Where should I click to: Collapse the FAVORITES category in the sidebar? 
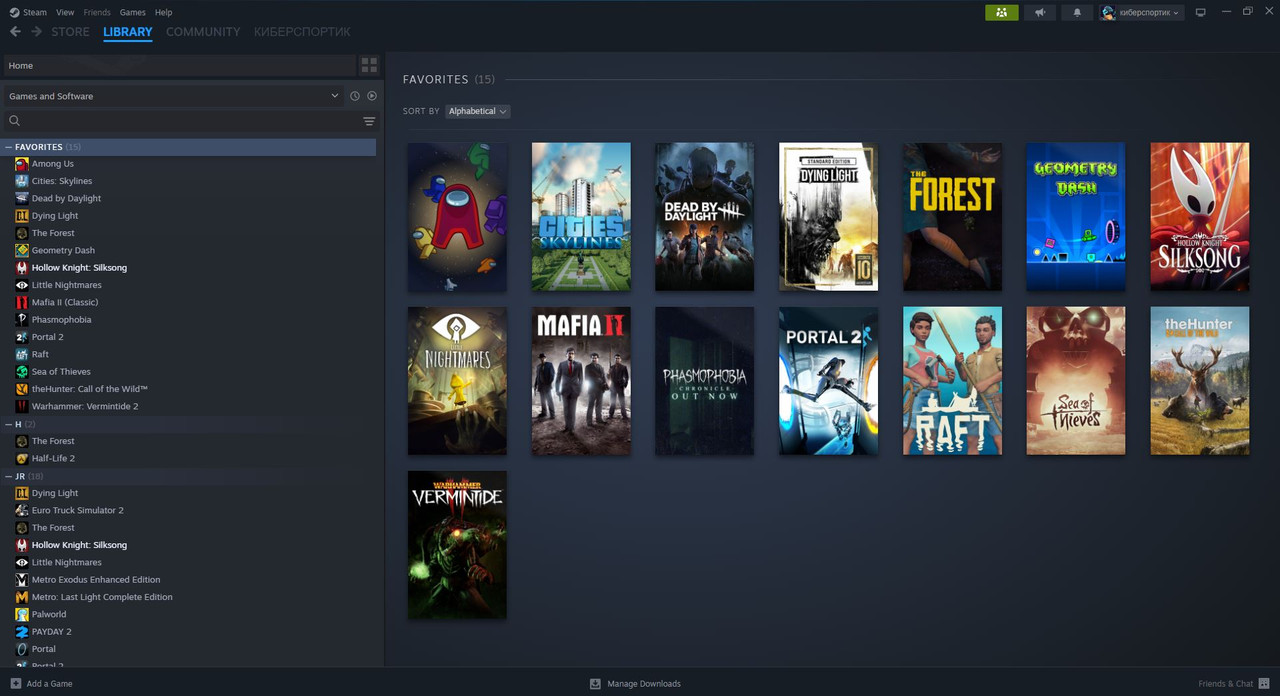9,147
